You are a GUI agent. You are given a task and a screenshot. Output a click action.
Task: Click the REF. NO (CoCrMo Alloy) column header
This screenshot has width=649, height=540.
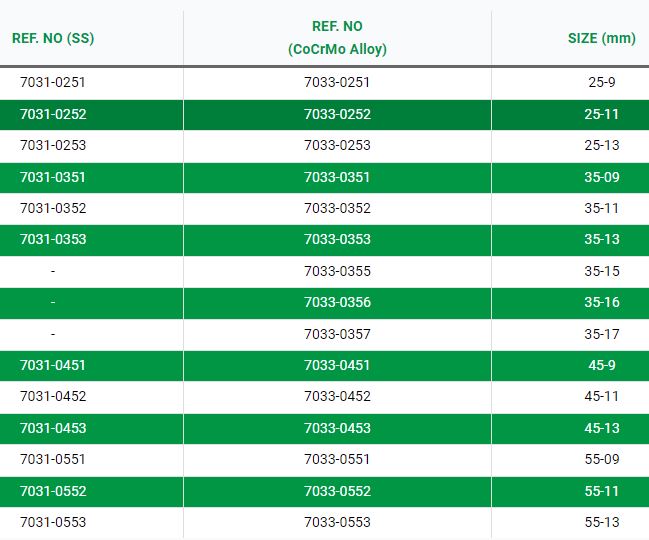[337, 38]
